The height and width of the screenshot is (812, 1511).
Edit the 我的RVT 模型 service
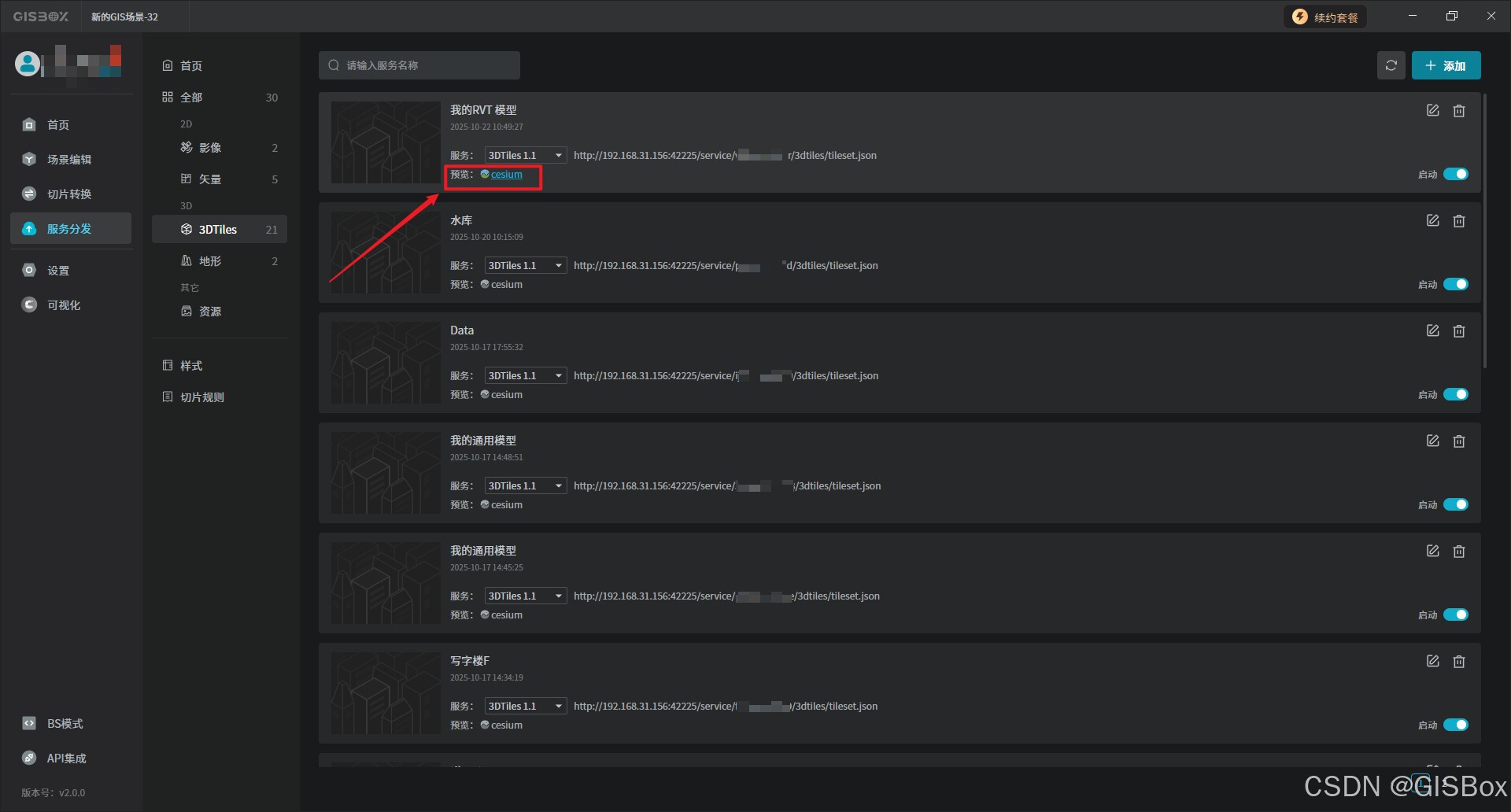click(x=1432, y=110)
